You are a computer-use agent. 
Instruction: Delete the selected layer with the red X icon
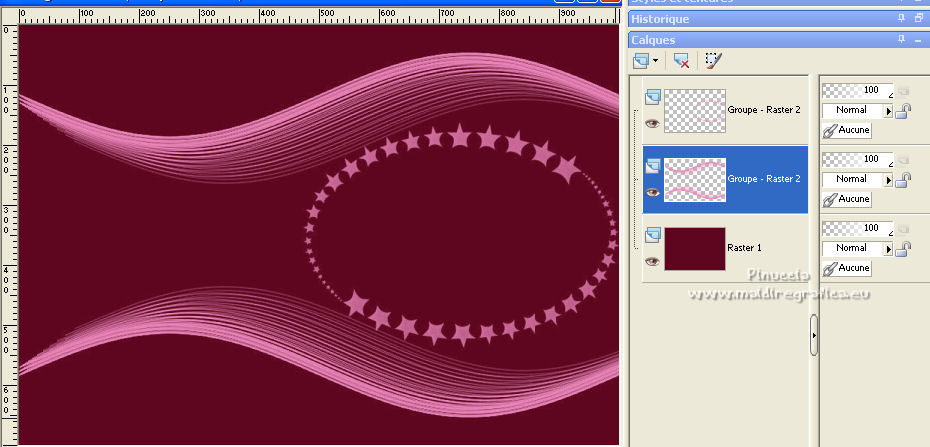(x=682, y=60)
